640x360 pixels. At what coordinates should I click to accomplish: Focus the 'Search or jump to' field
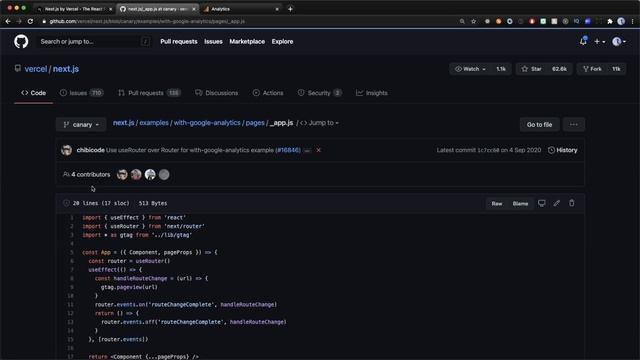tap(94, 41)
